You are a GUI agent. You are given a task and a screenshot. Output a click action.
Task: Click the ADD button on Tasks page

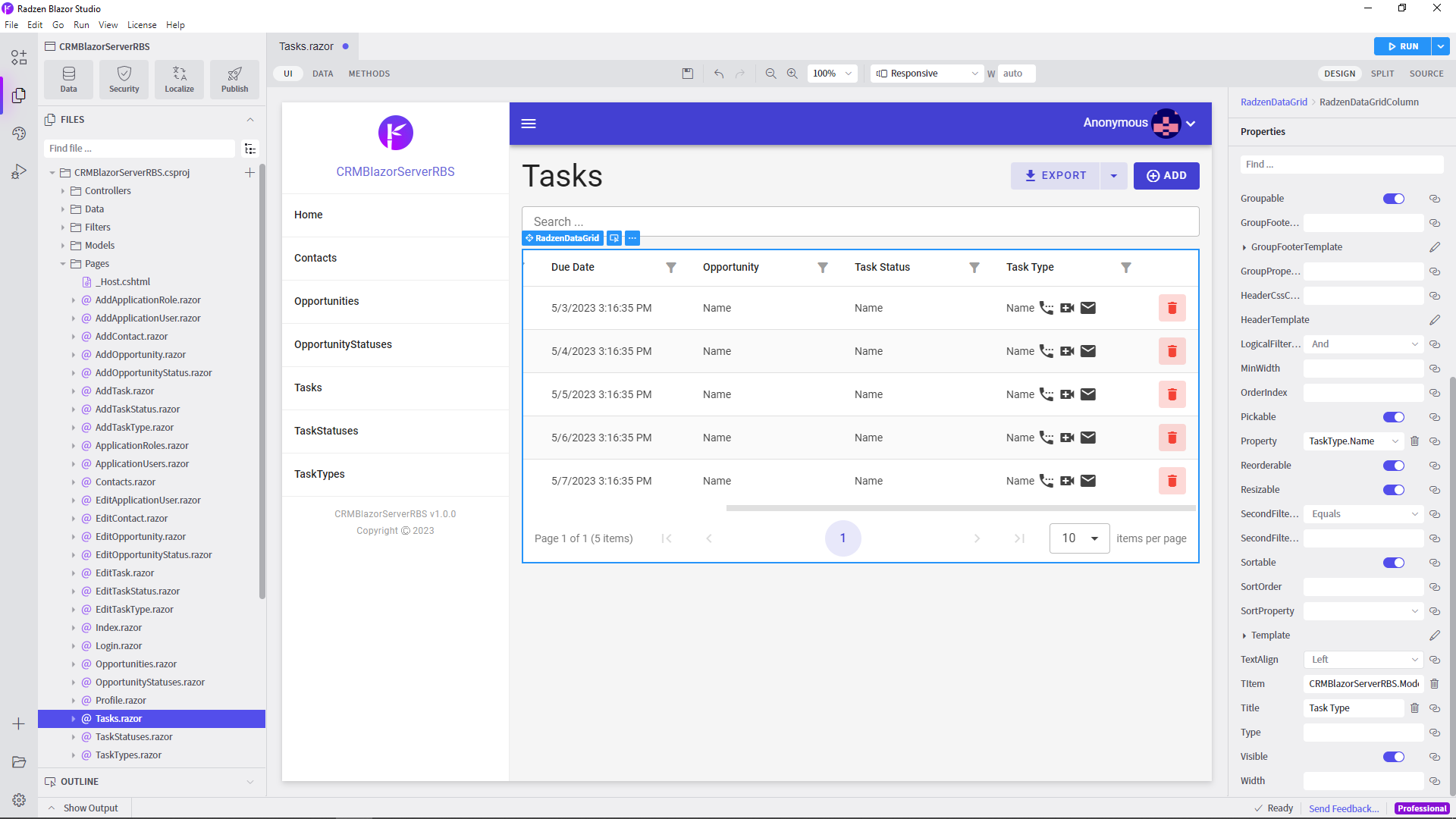(1166, 176)
